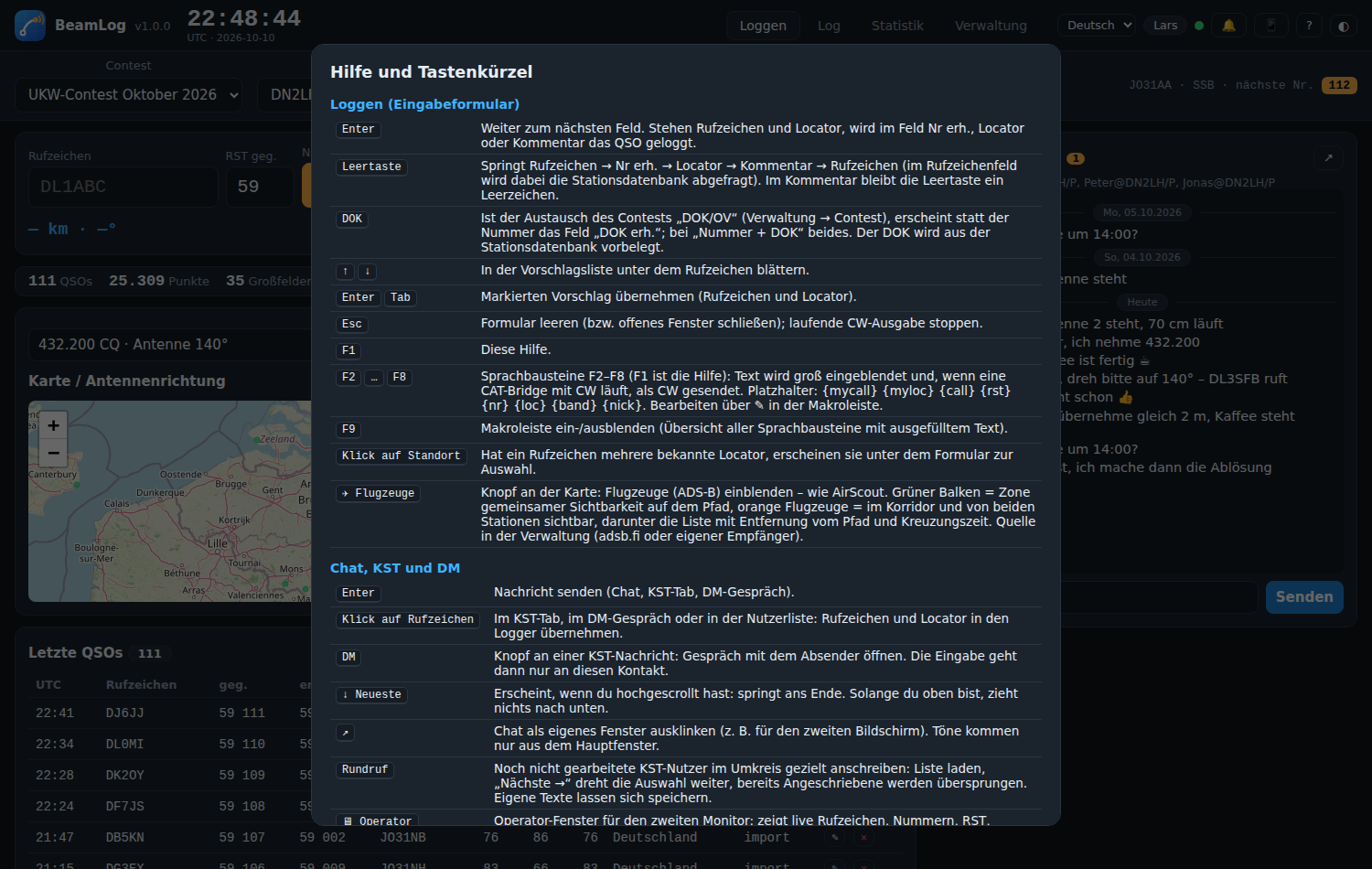The height and width of the screenshot is (869, 1372).
Task: Click the Lars user pill
Action: [1165, 26]
